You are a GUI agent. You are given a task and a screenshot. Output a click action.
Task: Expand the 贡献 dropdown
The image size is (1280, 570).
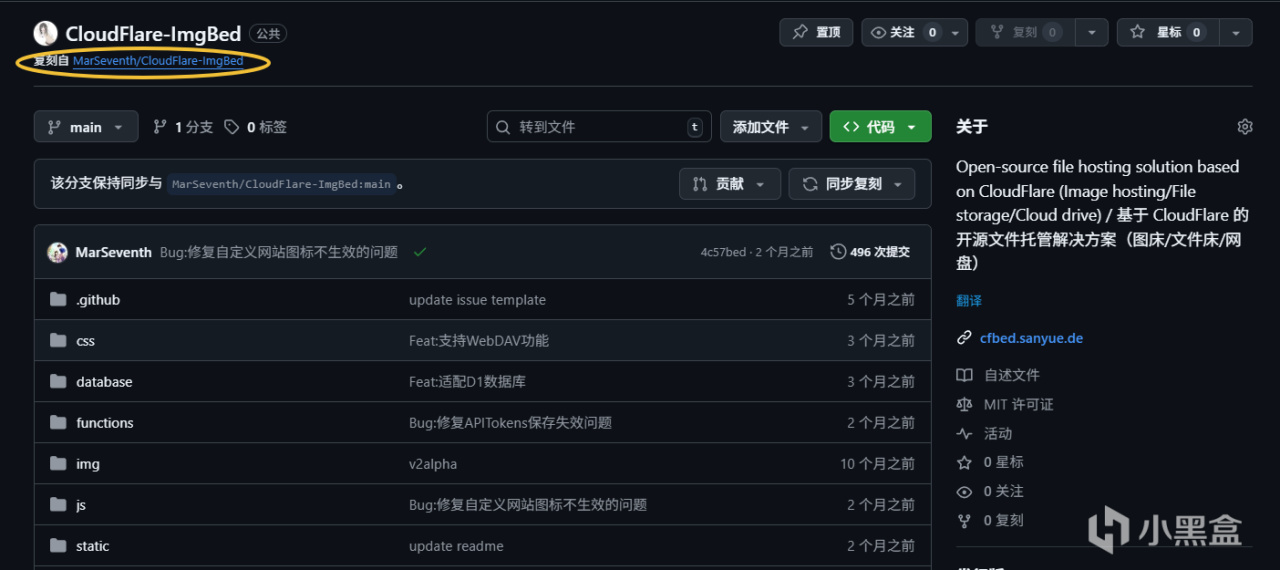click(x=729, y=184)
